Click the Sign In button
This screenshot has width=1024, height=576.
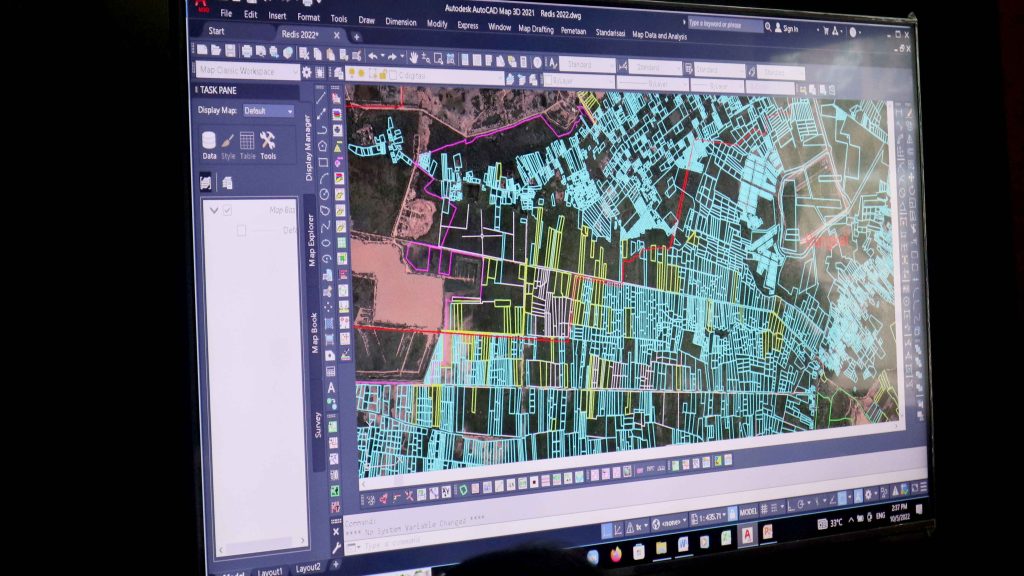[x=788, y=29]
